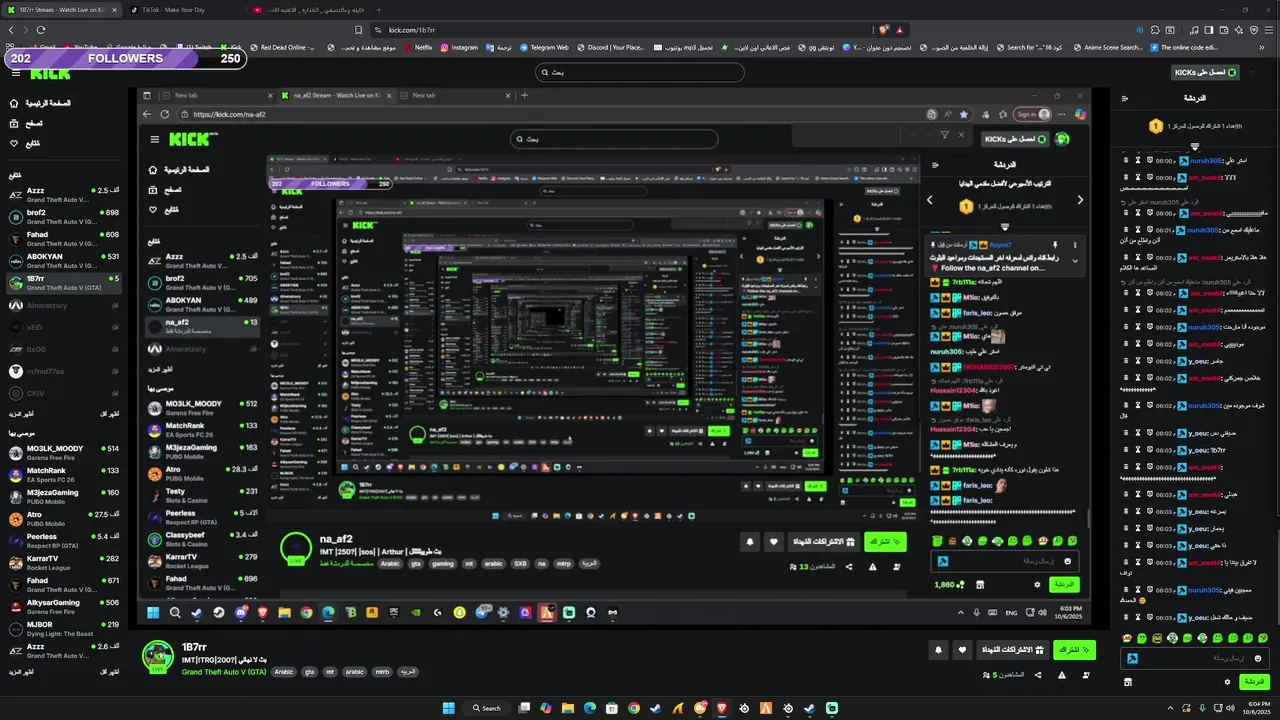Open the emote picker in the chat message box
Image resolution: width=1280 pixels, height=720 pixels.
[x=1258, y=658]
